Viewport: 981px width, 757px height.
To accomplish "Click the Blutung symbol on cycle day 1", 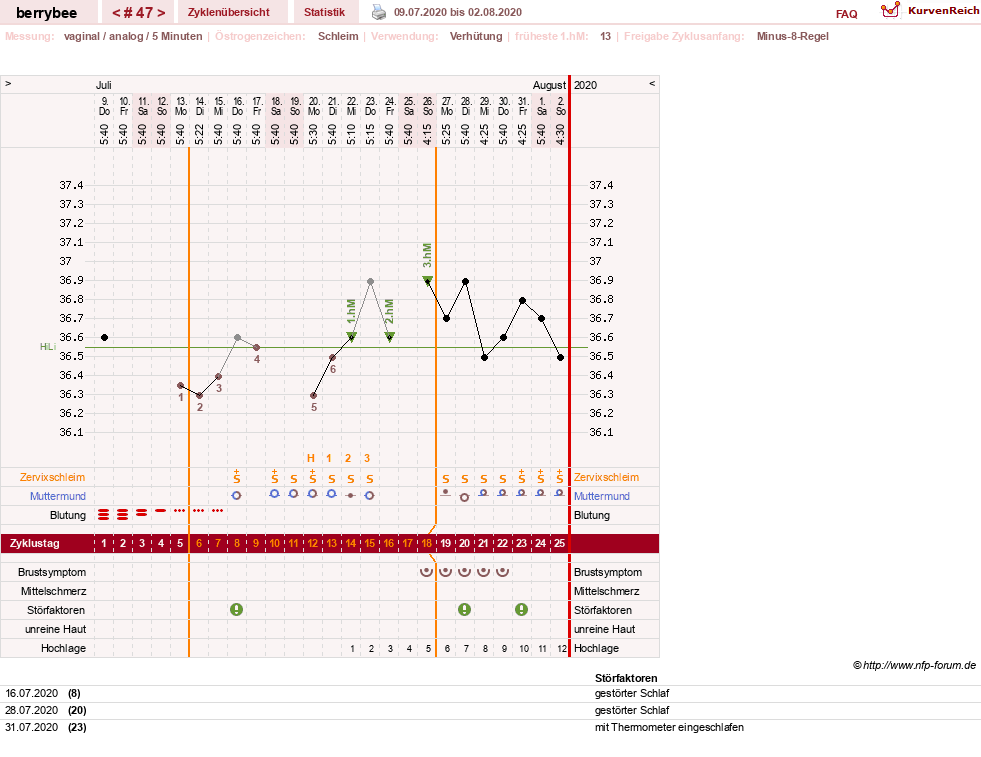I will point(104,514).
